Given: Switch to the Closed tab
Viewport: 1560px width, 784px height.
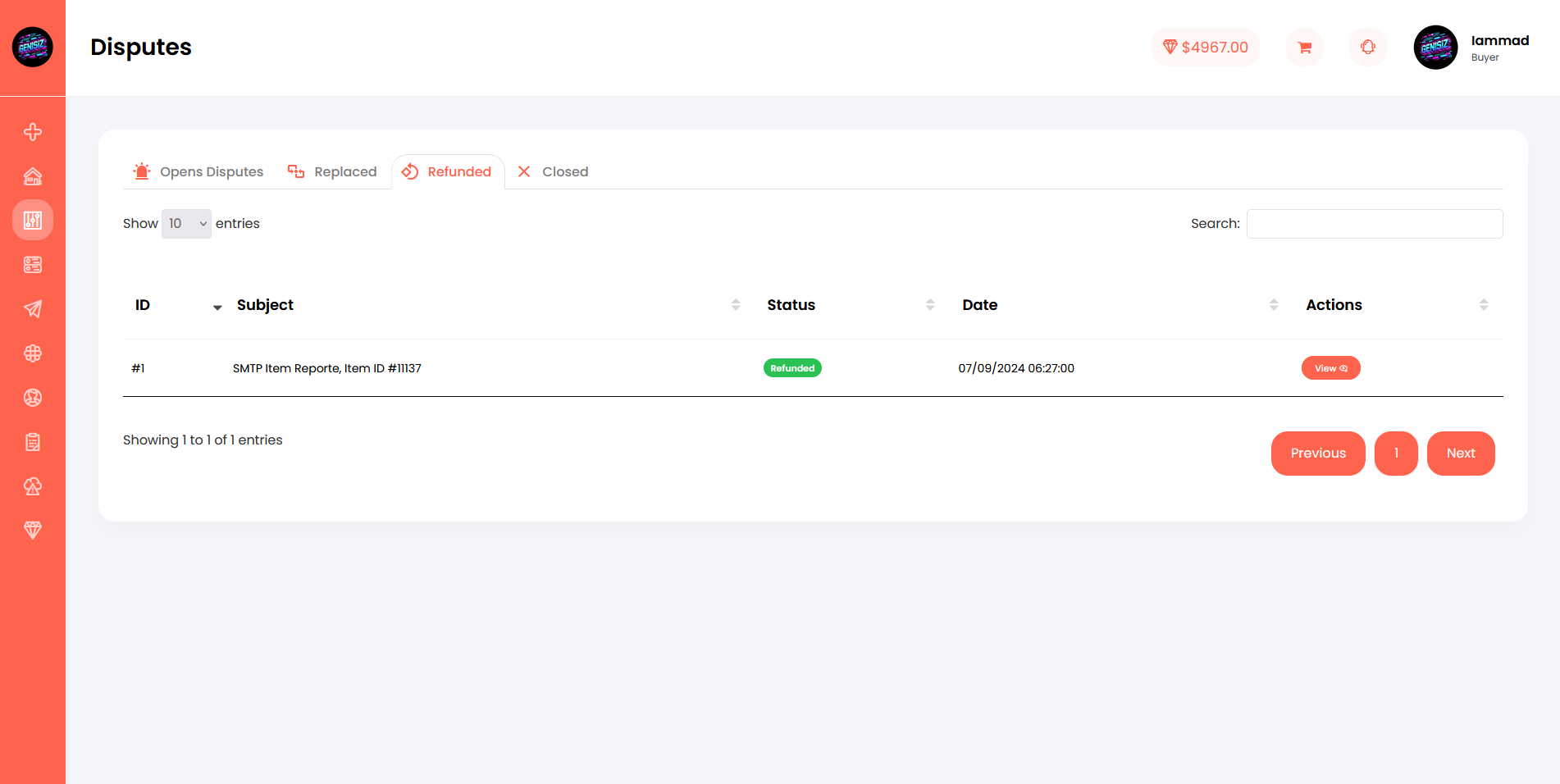Looking at the screenshot, I should point(554,172).
